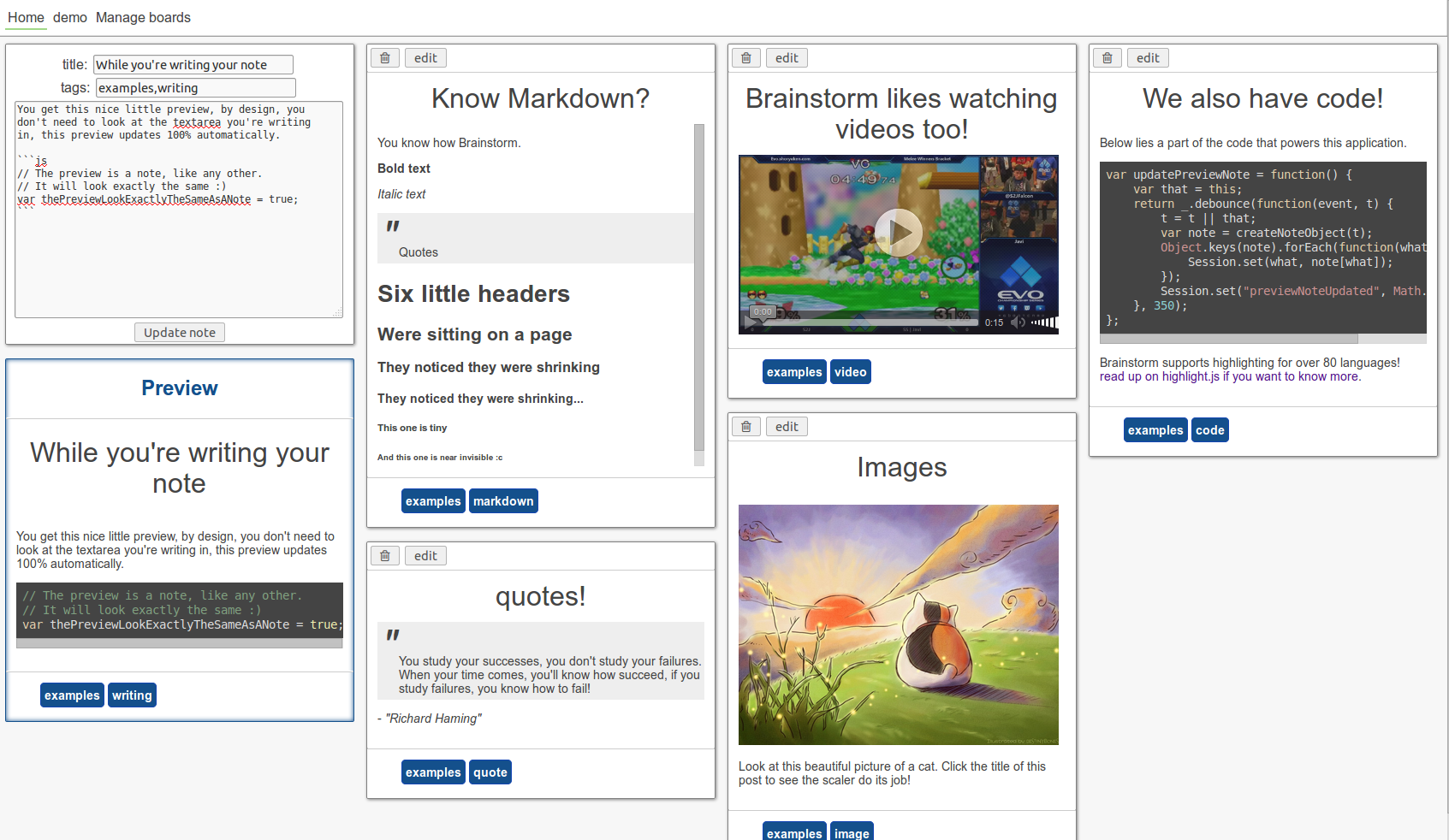Click the Brainstorm likes watching videos too! title

pyautogui.click(x=902, y=114)
